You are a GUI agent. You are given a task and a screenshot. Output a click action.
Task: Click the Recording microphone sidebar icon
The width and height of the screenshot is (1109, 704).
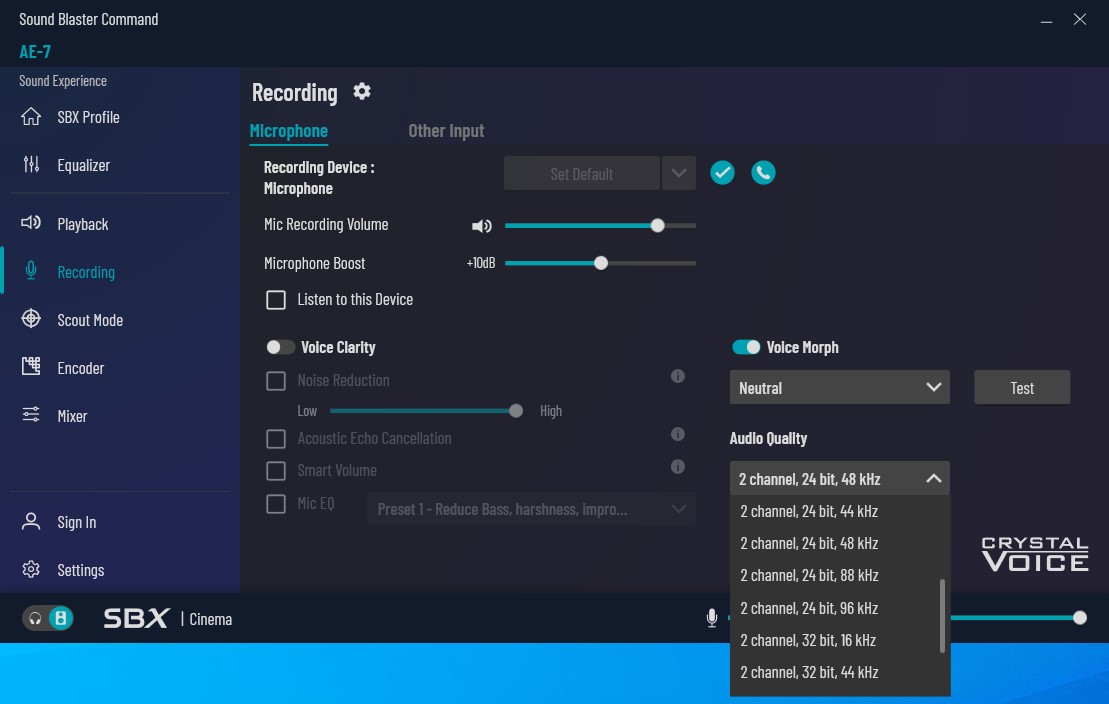(31, 271)
